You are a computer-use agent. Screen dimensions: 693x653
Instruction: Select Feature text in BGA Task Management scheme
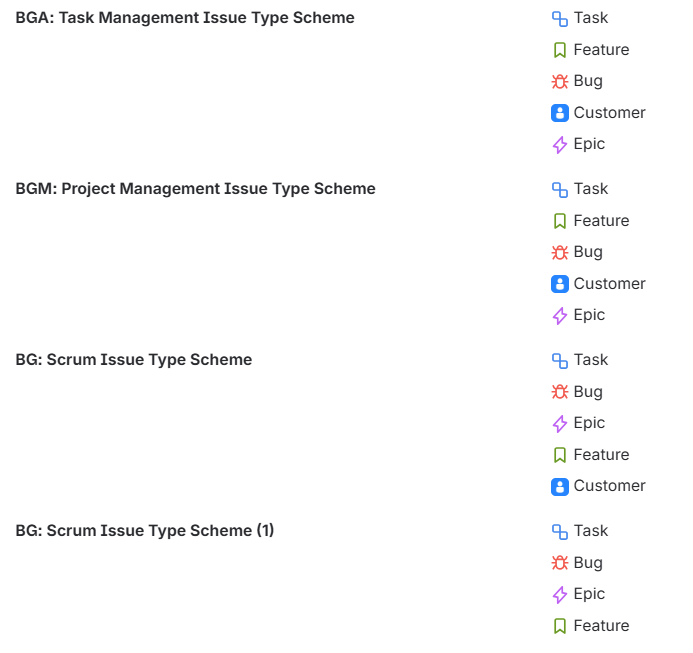[x=601, y=50]
